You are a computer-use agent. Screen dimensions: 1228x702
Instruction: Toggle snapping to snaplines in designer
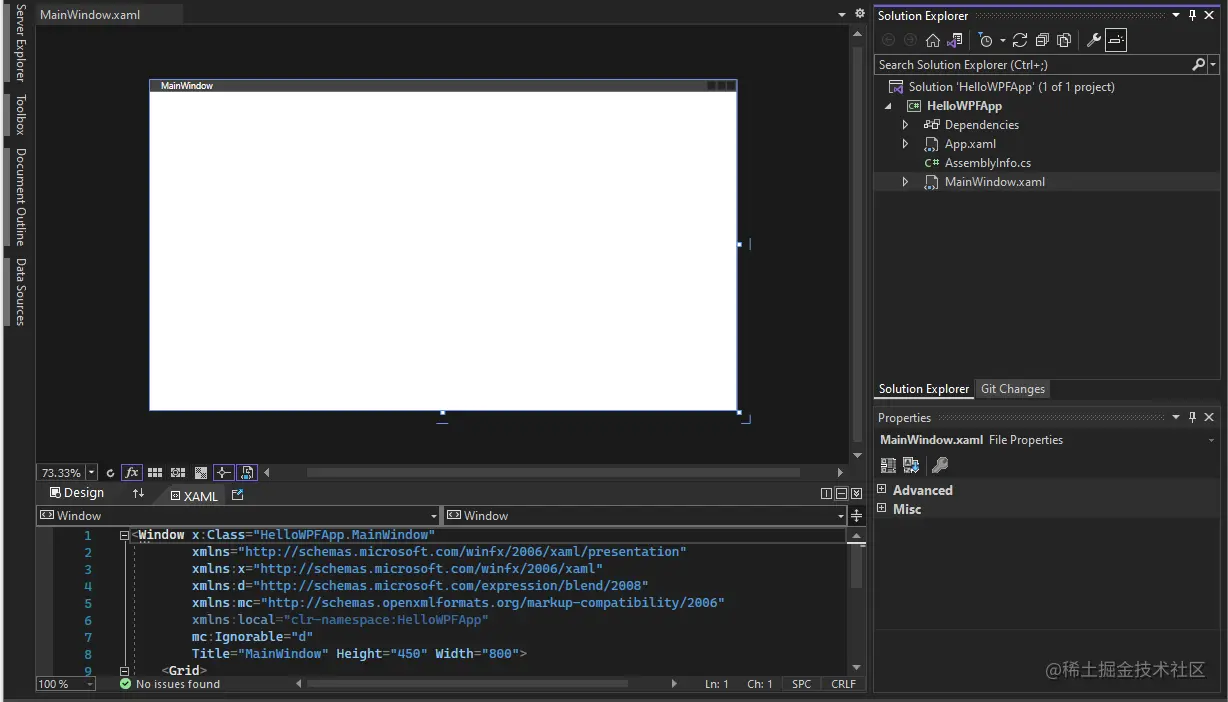pos(223,472)
